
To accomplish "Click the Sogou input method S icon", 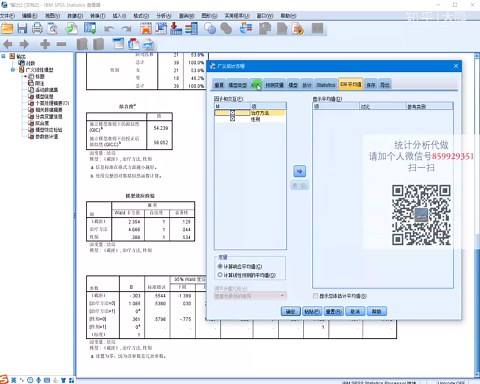I will 4,379.
